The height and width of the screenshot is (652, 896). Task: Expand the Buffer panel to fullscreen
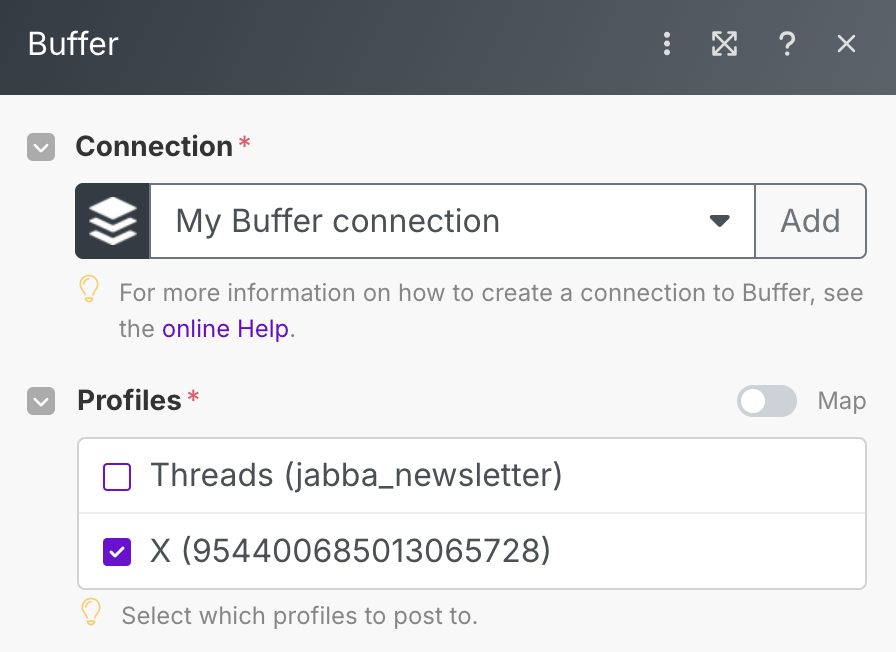point(724,44)
